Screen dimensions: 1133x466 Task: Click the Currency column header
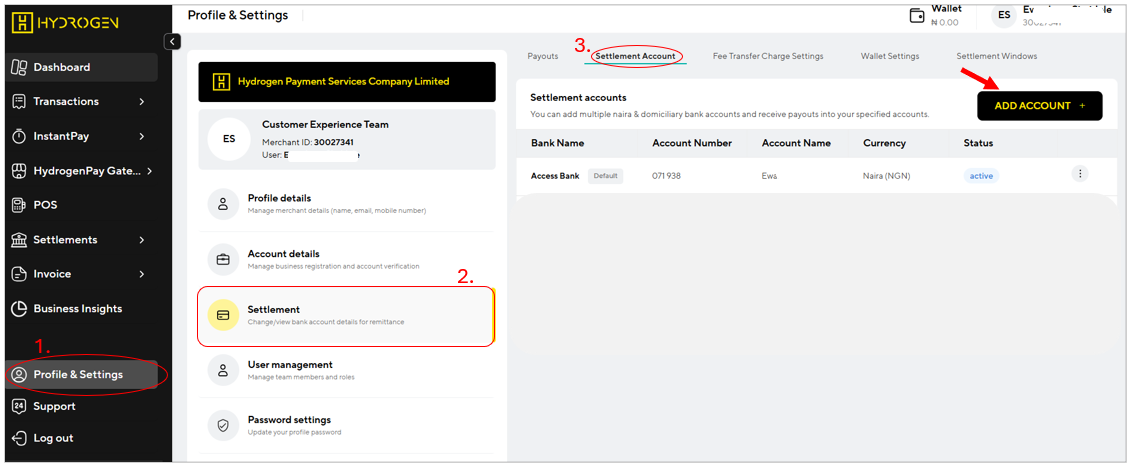coord(884,143)
